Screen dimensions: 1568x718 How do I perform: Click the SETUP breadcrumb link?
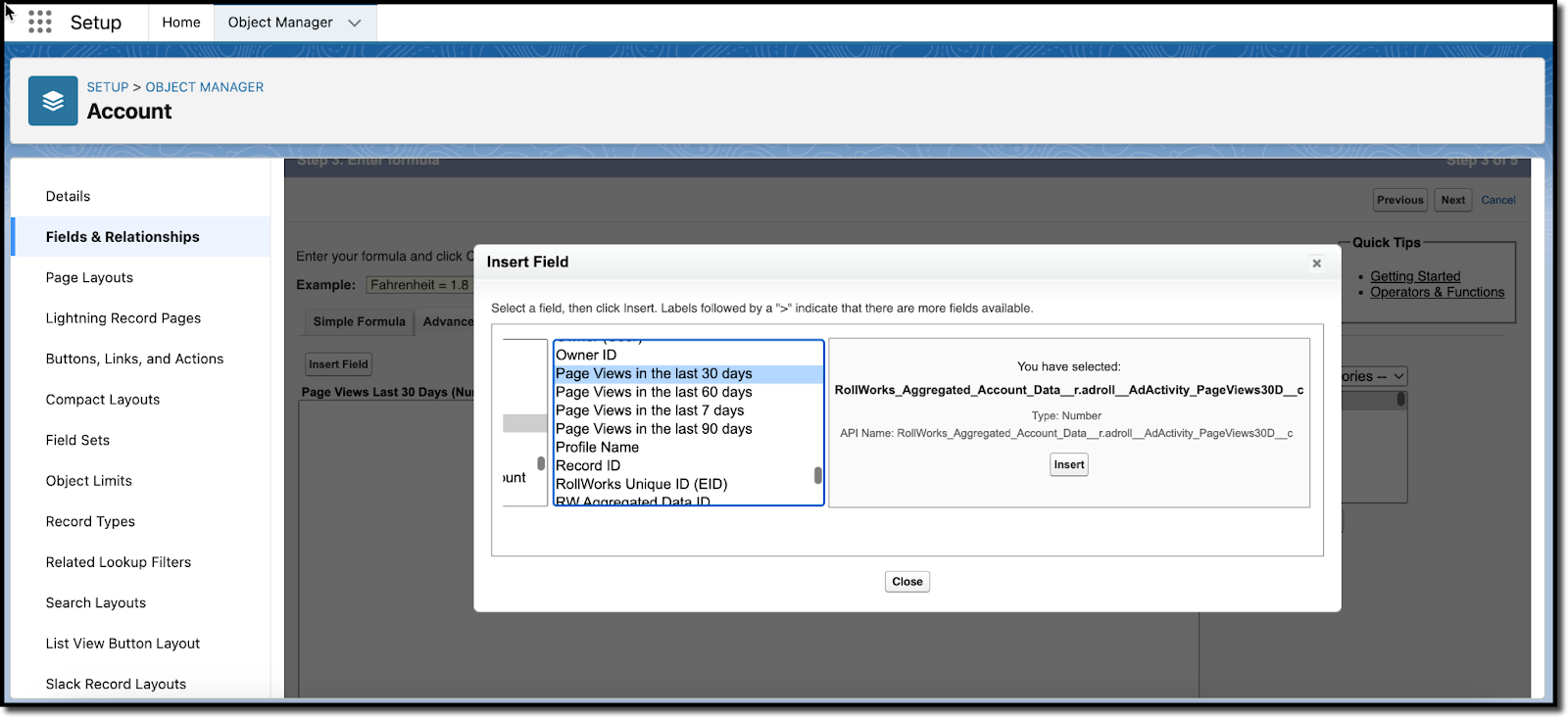[x=108, y=87]
